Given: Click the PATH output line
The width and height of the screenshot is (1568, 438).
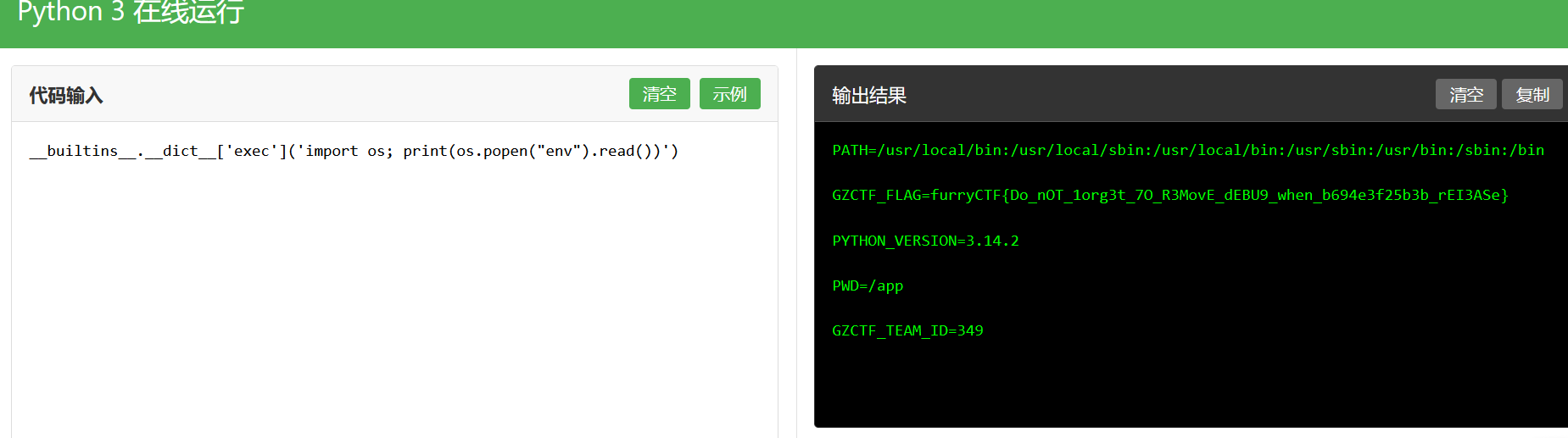Looking at the screenshot, I should pyautogui.click(x=1187, y=150).
